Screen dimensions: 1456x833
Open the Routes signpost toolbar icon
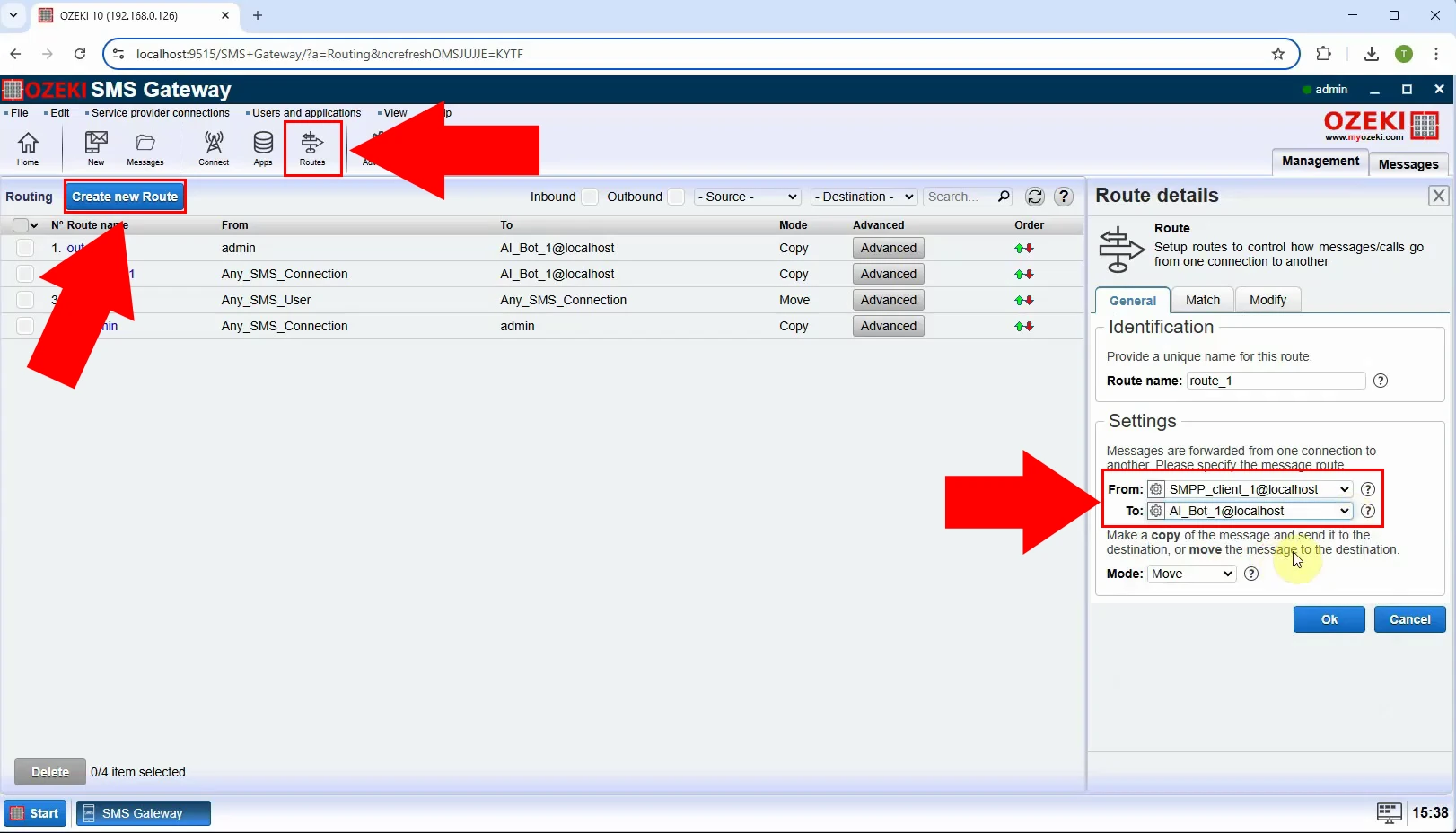[x=312, y=148]
